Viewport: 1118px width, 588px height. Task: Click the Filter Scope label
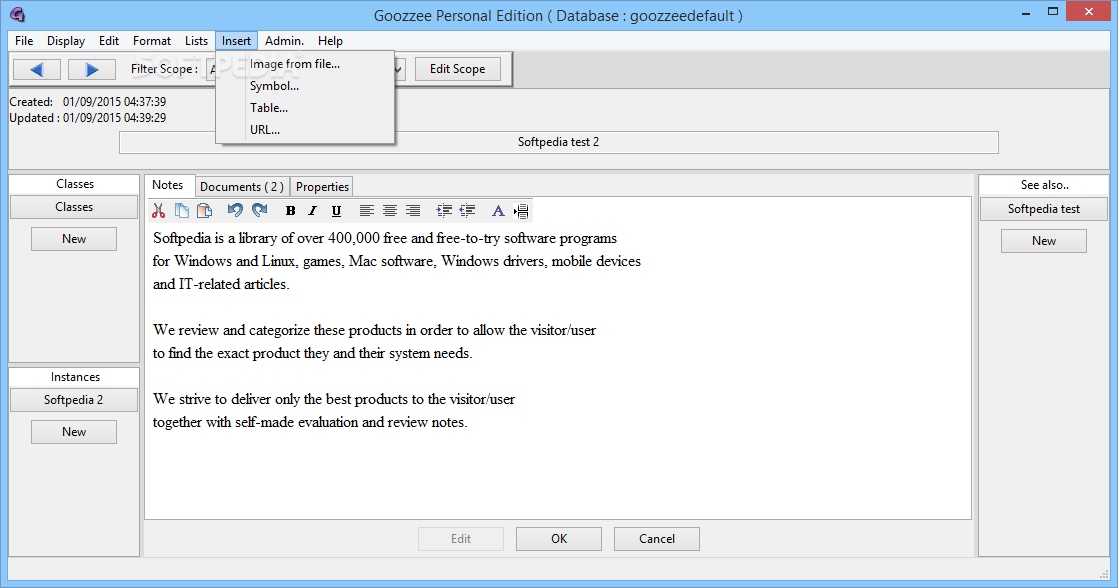164,69
